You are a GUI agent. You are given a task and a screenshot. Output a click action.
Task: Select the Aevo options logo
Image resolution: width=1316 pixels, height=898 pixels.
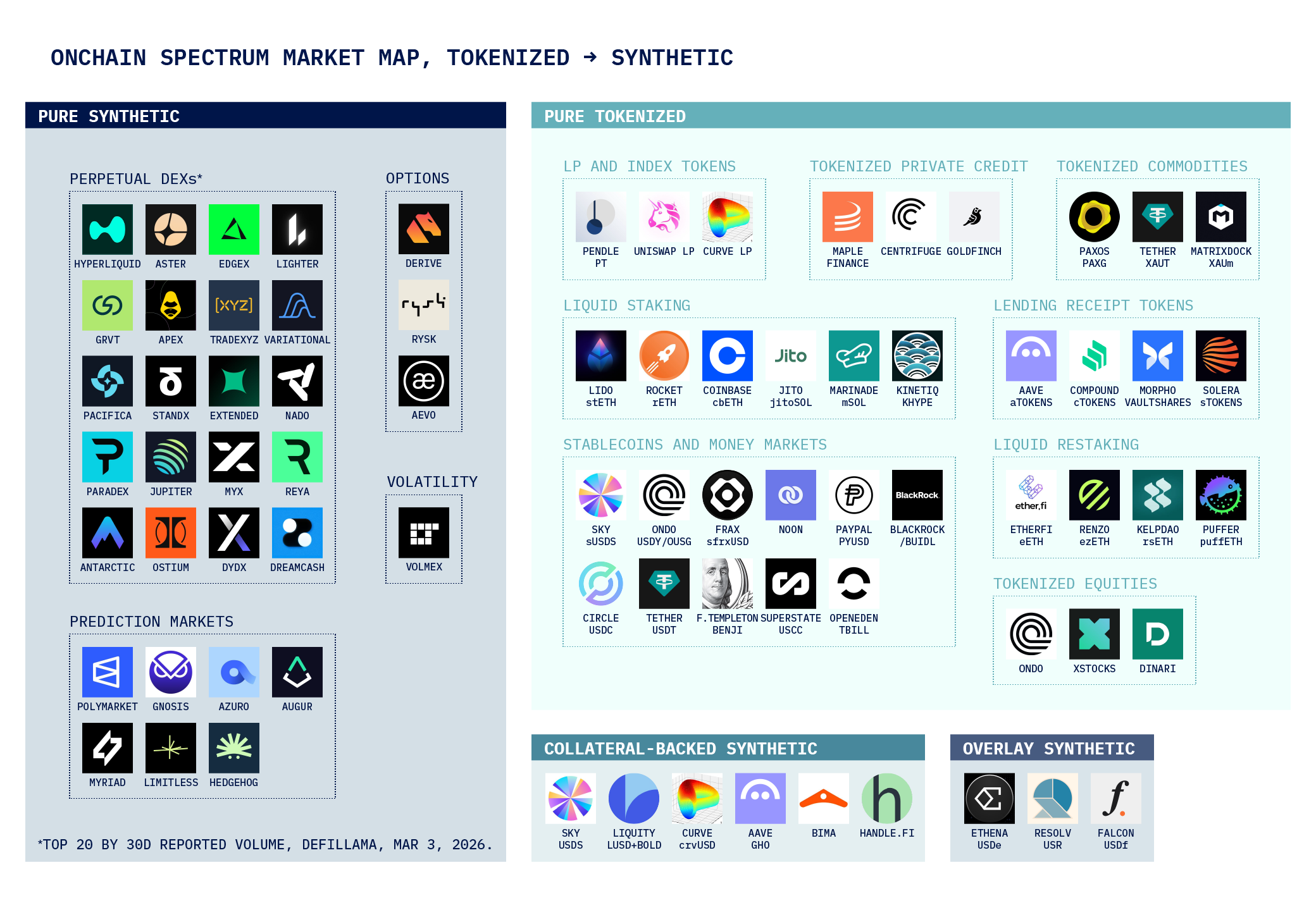424,381
